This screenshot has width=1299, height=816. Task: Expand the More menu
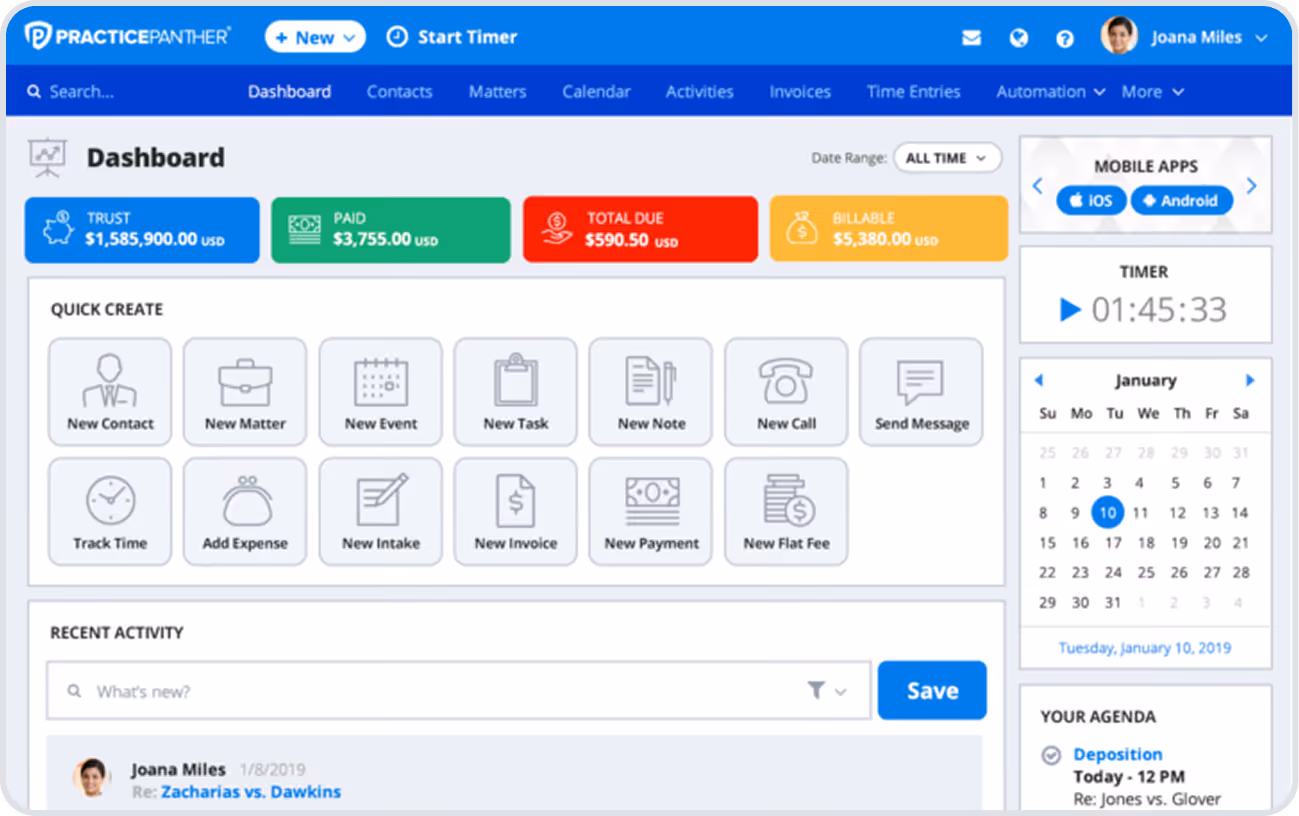click(x=1152, y=91)
